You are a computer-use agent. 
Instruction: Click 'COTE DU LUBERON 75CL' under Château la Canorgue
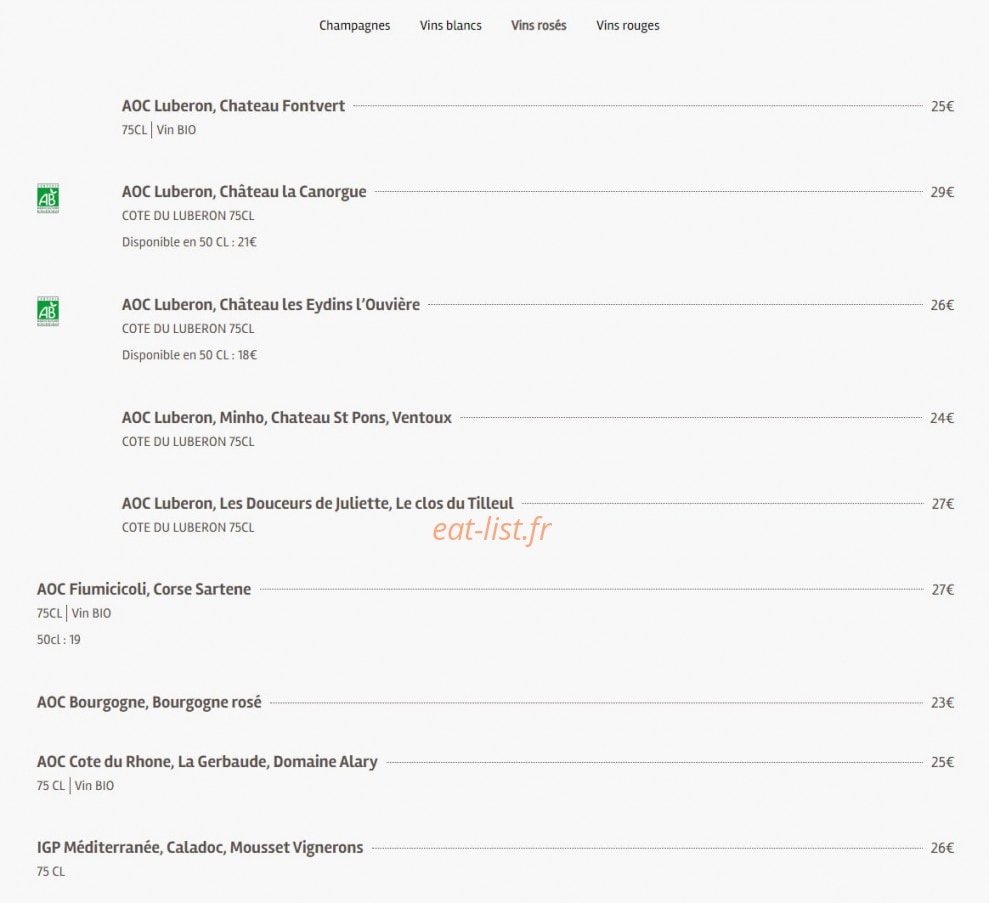[x=188, y=216]
